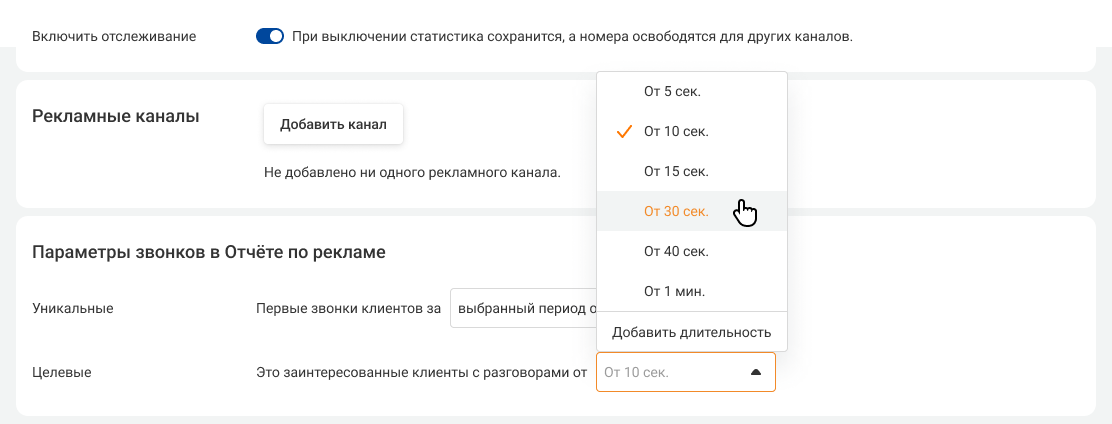
Task: Choose the checked От 10 сек. option
Action: [676, 131]
